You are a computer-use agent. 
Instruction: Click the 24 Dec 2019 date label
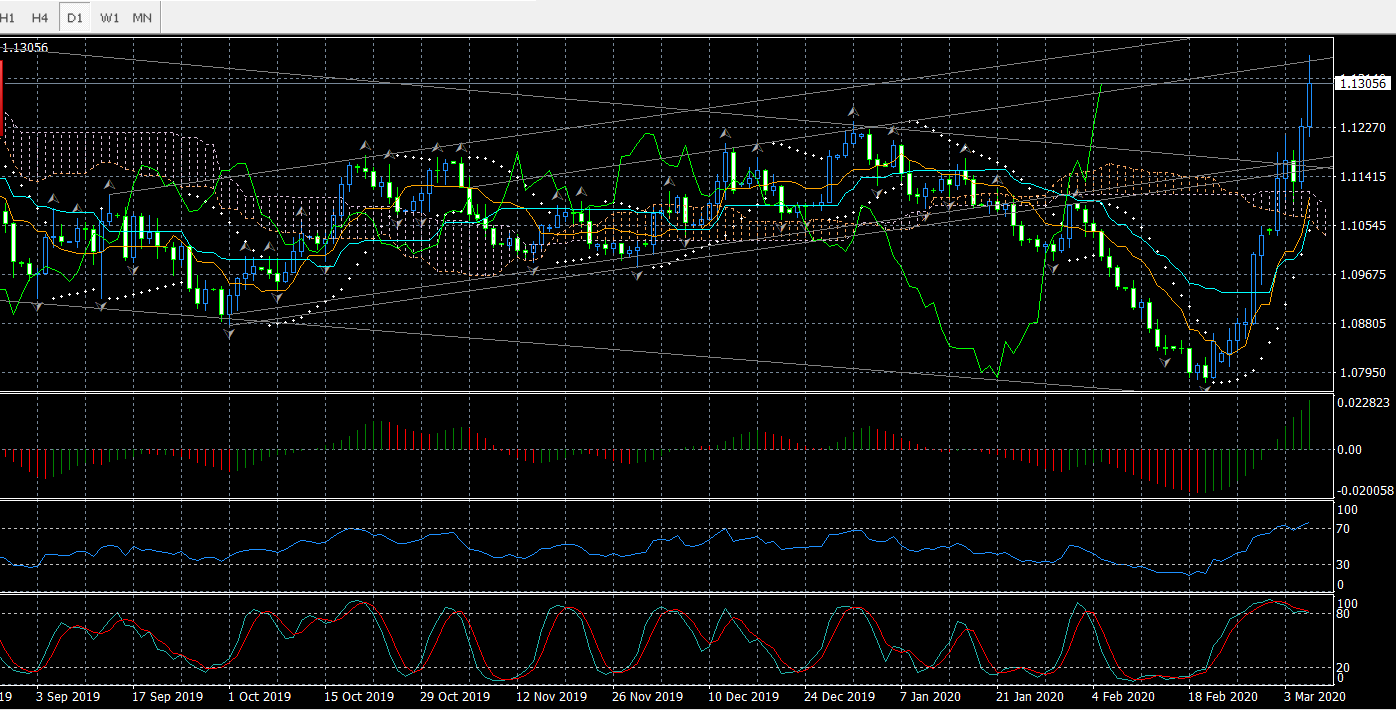point(840,696)
